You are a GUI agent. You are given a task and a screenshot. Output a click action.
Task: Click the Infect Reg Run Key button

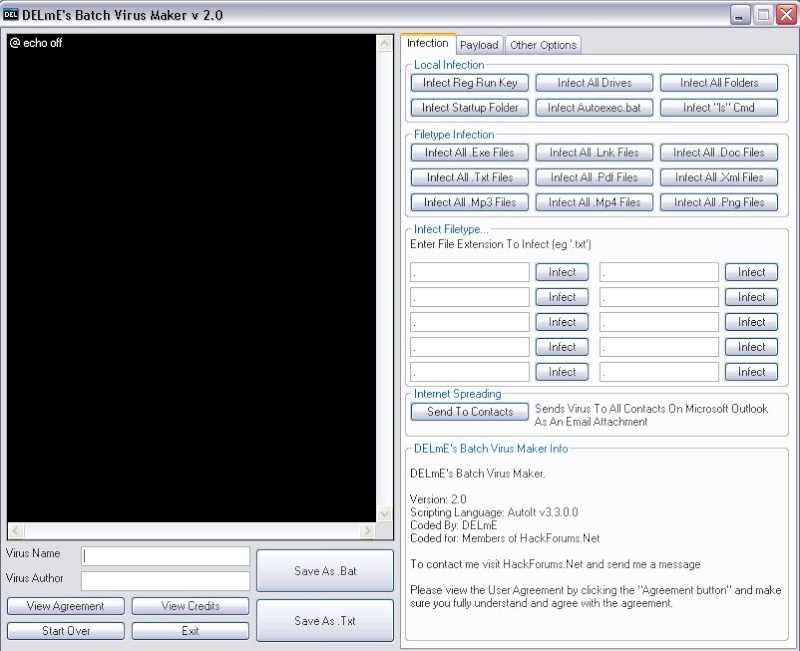[470, 83]
